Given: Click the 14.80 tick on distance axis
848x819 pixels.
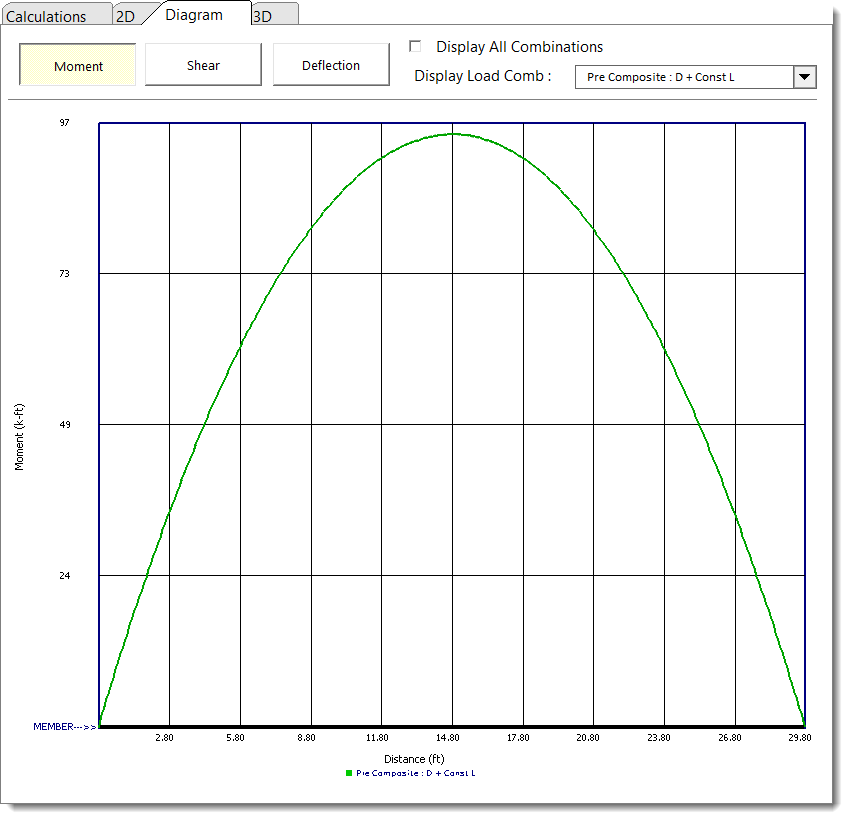Looking at the screenshot, I should point(447,737).
